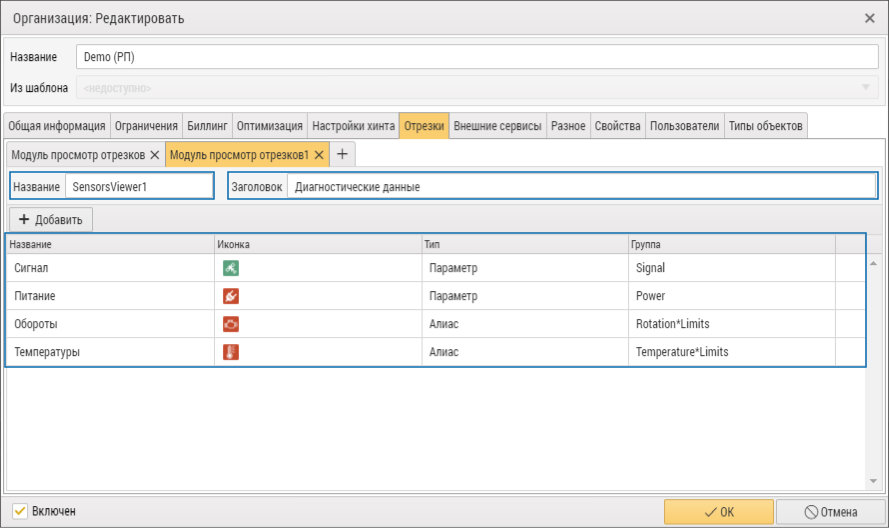
Task: Select the Обороты row name
Action: (36, 324)
